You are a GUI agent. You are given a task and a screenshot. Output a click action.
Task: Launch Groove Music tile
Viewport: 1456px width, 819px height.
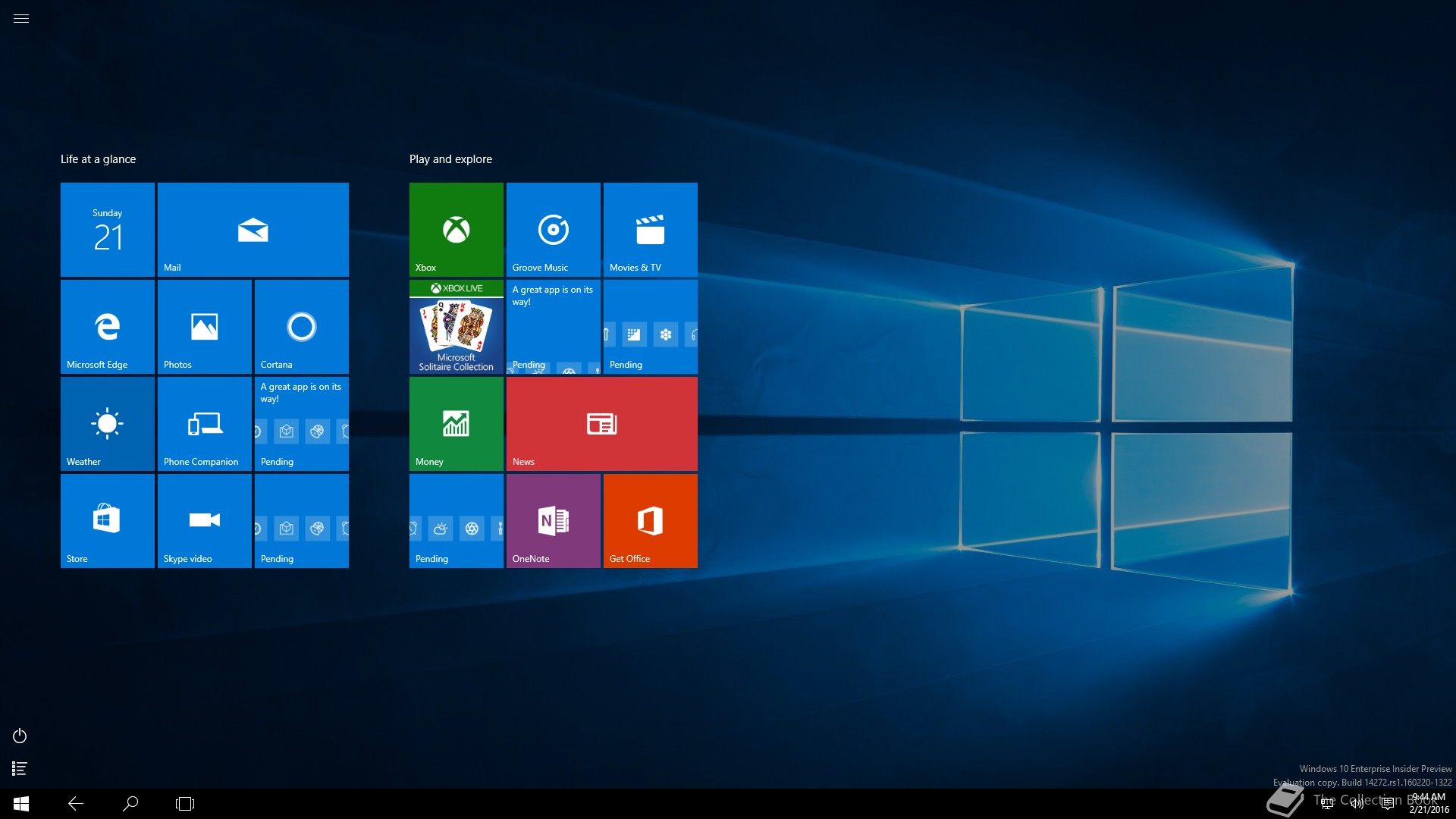(x=553, y=230)
